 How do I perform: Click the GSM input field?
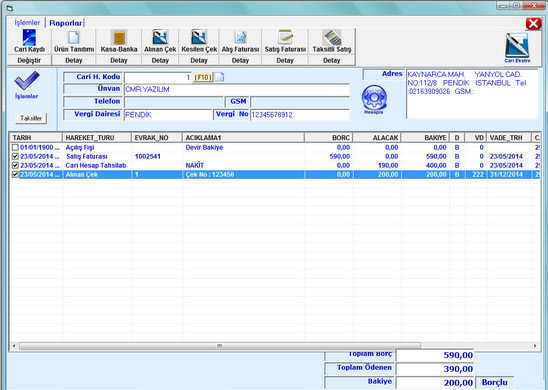pos(300,102)
